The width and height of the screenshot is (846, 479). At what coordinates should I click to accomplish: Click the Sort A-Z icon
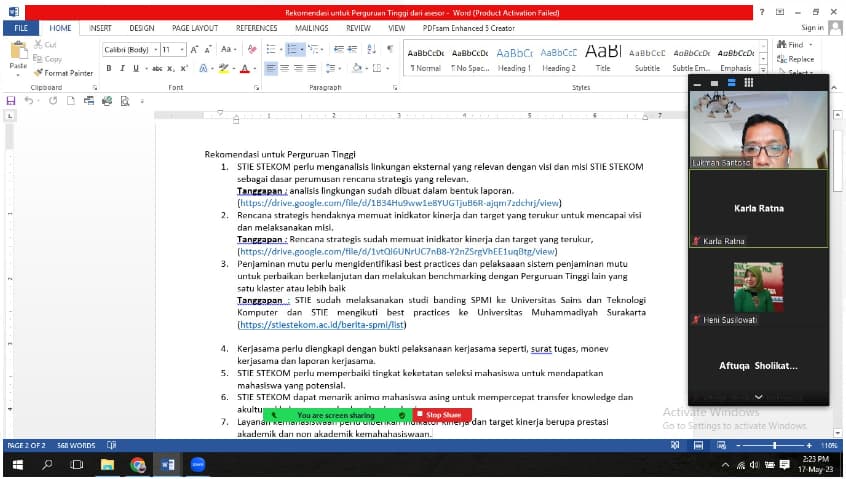pyautogui.click(x=373, y=49)
